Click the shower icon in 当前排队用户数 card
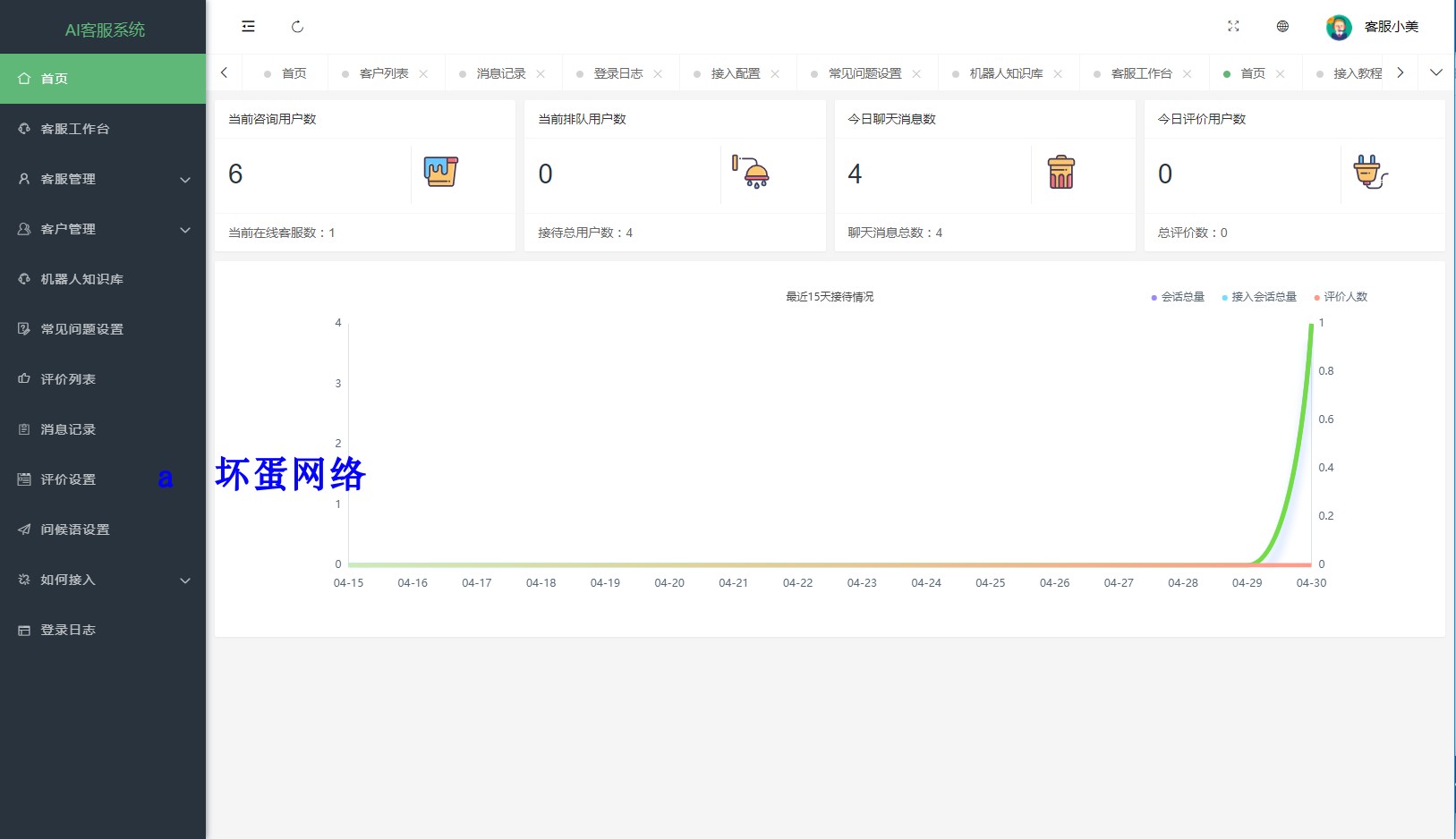 (x=751, y=172)
